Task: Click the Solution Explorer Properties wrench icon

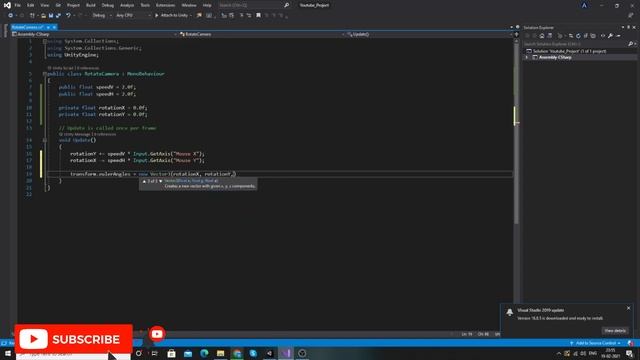Action: tap(610, 36)
